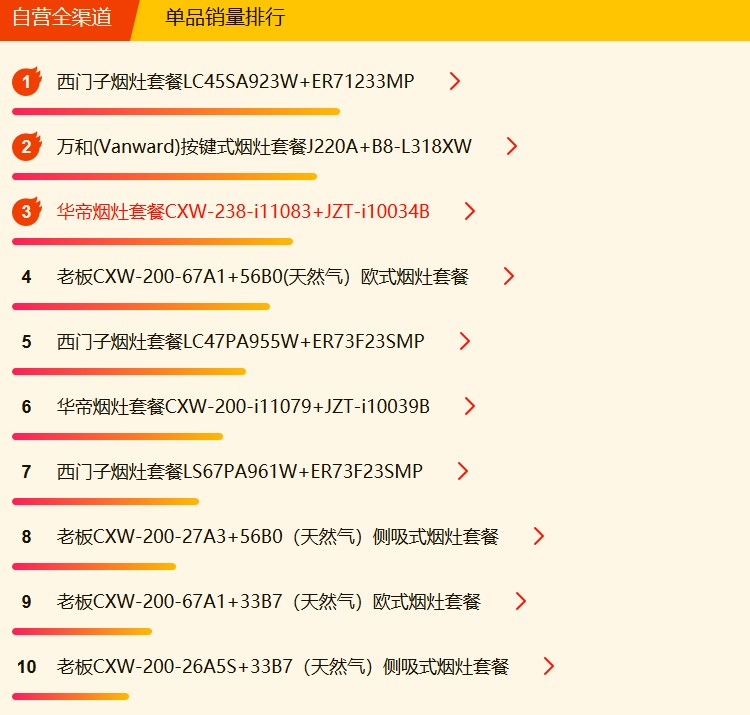Open 华帝烟灶套餐CXW-200-i11079+JZT-i10039B link
The height and width of the screenshot is (715, 750).
click(243, 407)
